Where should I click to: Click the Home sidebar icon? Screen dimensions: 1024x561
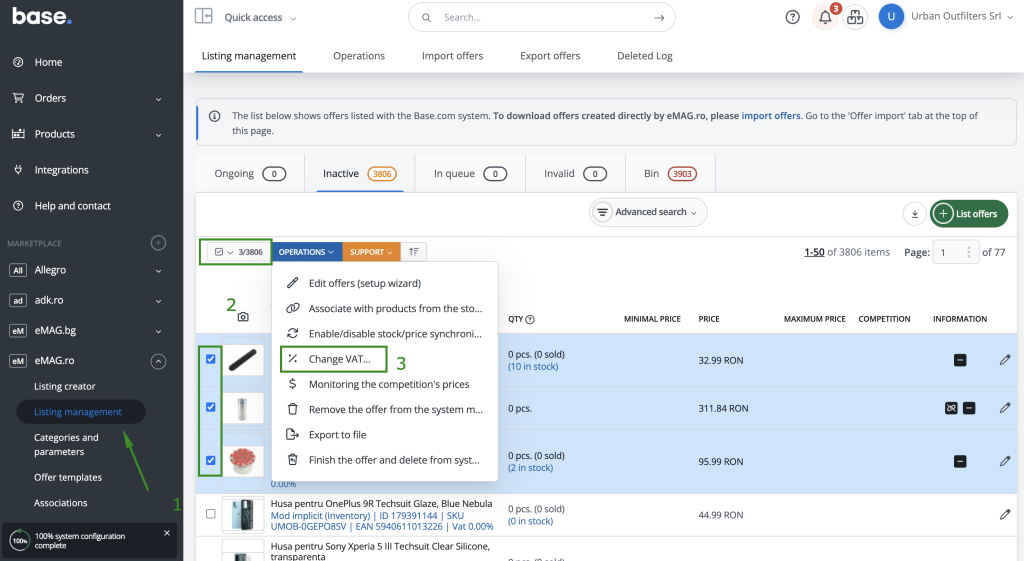point(18,62)
